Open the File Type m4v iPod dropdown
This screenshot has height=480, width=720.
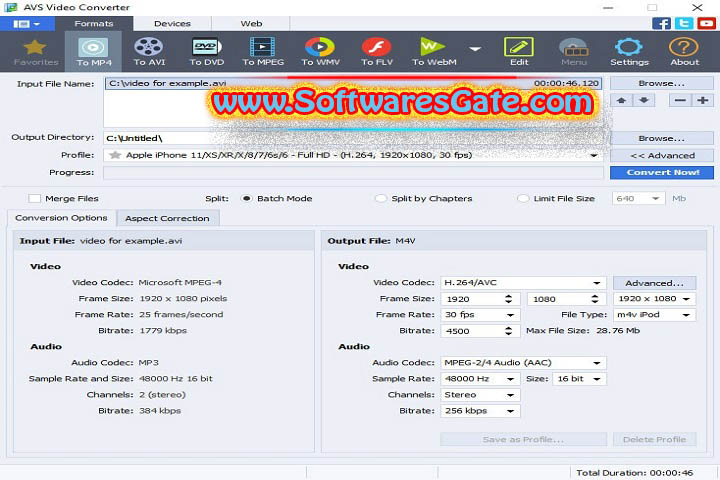point(654,315)
